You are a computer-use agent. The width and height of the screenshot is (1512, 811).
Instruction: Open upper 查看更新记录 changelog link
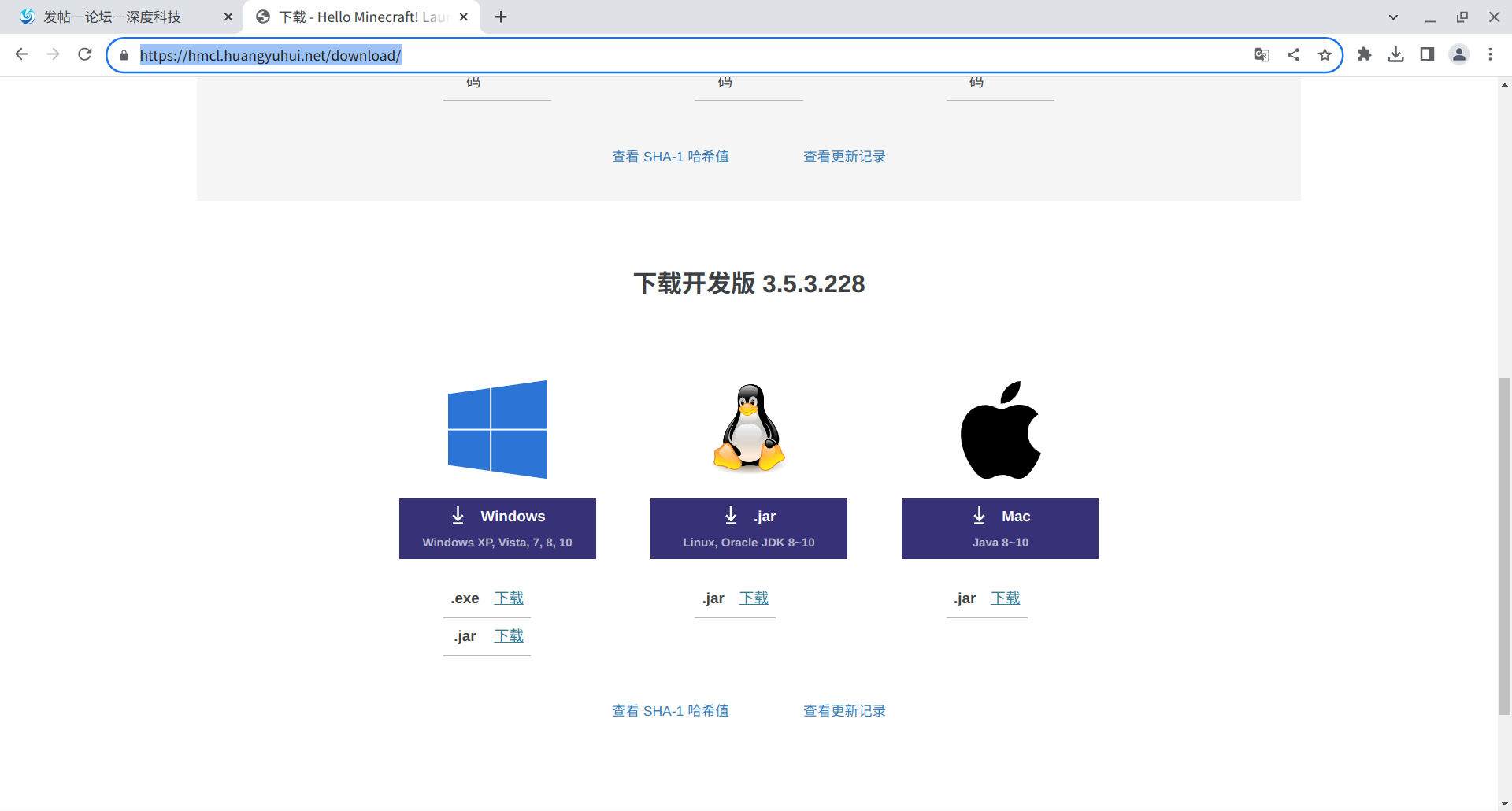(x=844, y=157)
